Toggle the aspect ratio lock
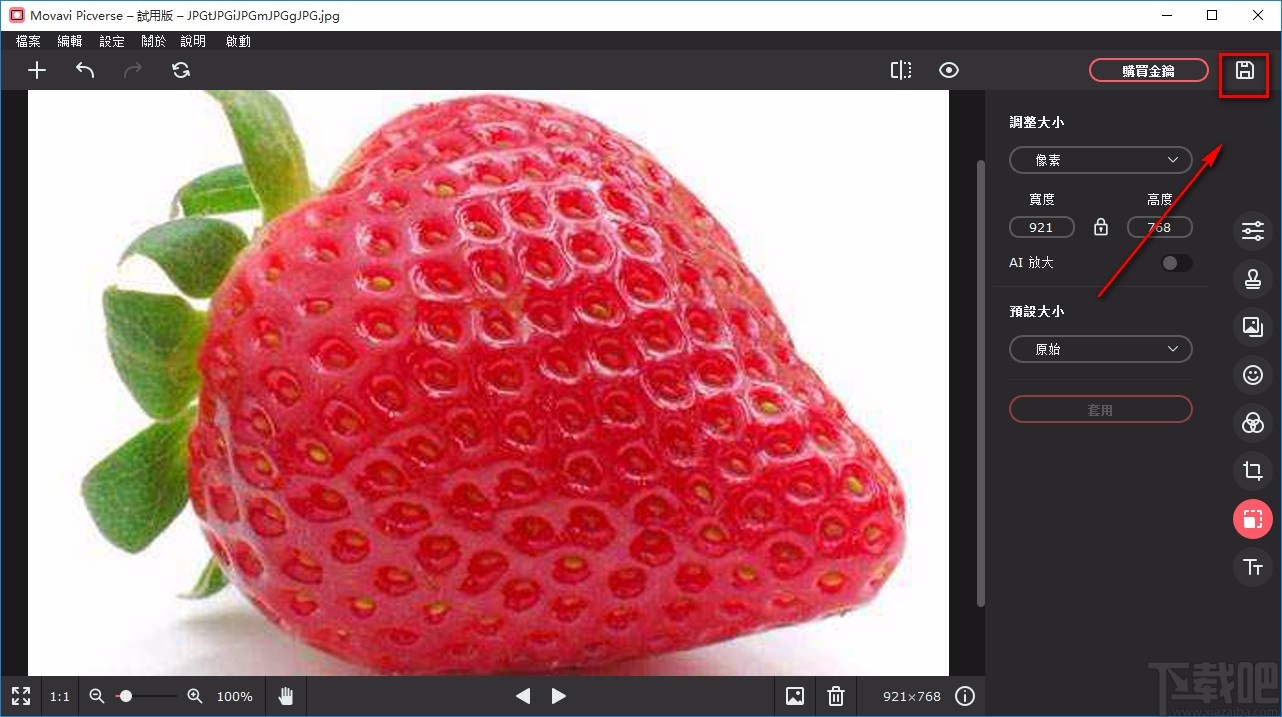This screenshot has height=717, width=1282. (1101, 227)
